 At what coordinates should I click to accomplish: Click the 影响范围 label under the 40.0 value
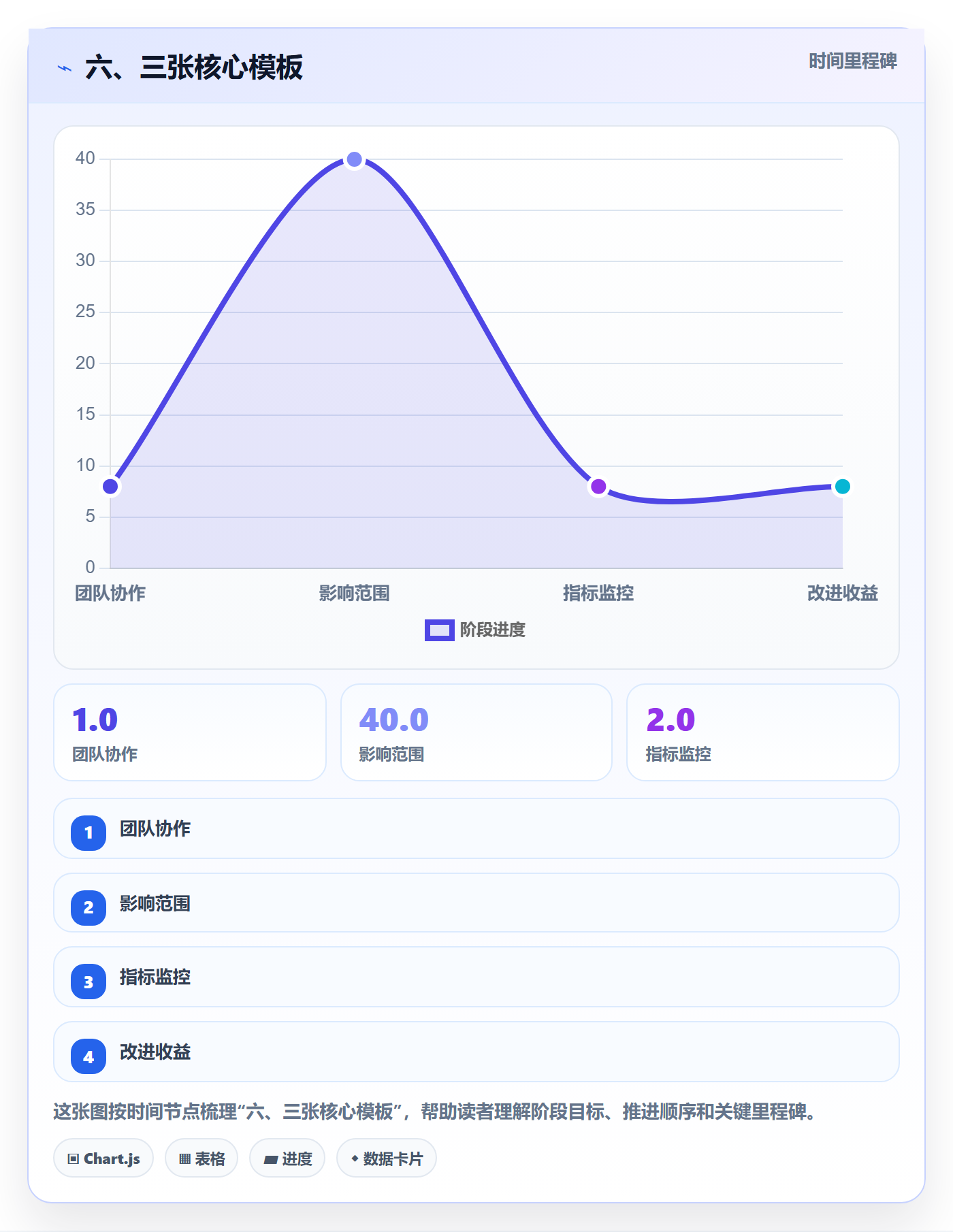391,754
